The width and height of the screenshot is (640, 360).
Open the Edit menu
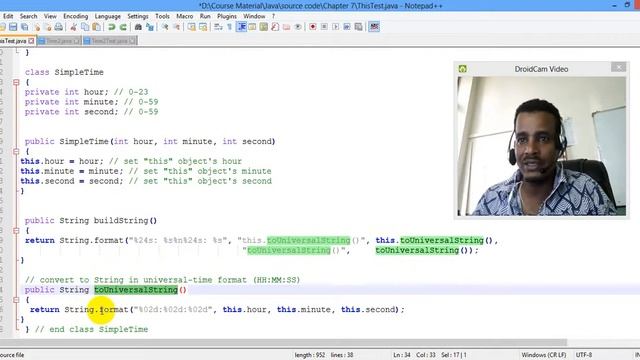(x=8, y=16)
